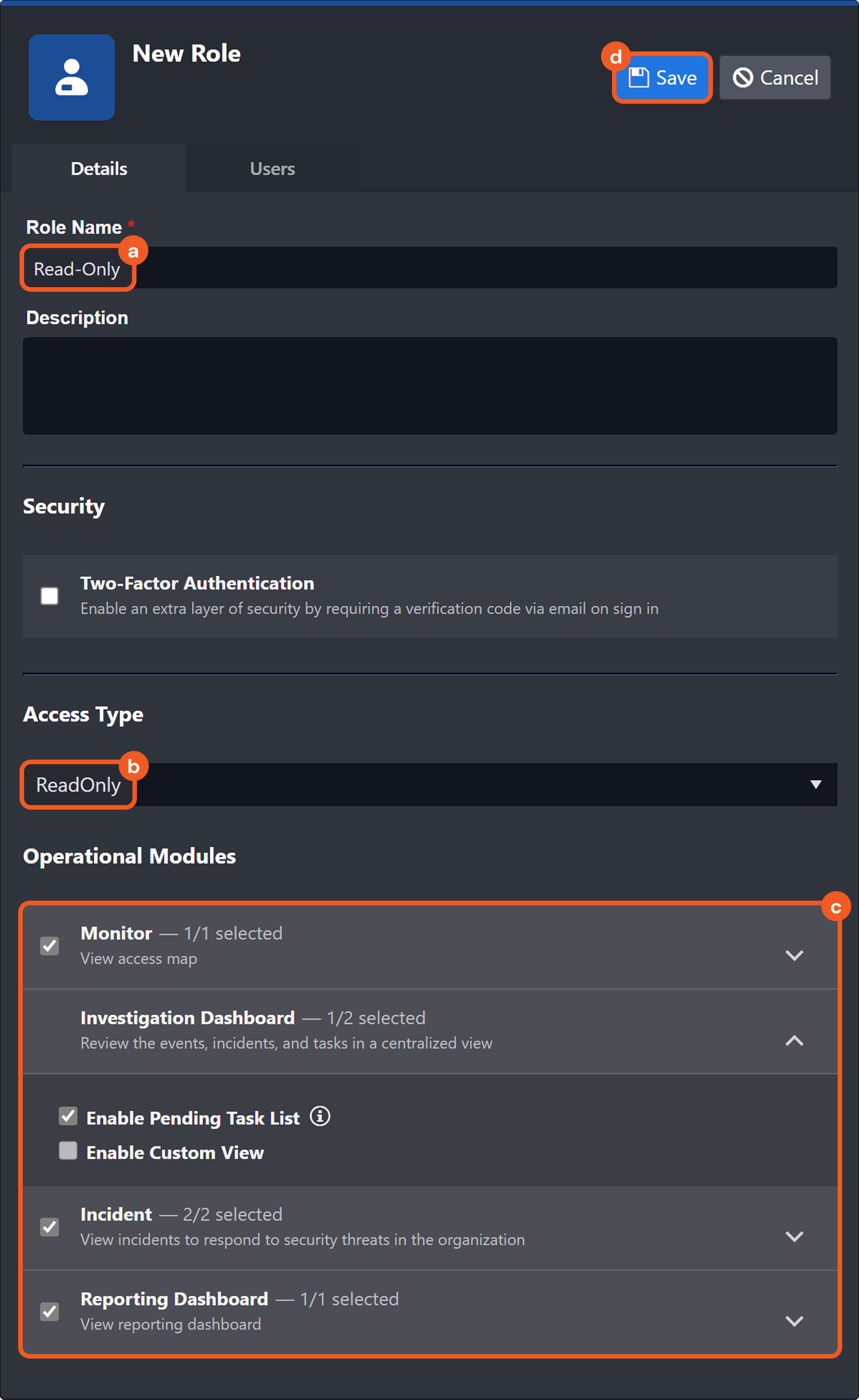Screen dimensions: 859x1400
Task: Click into the Description text area
Action: tap(429, 386)
